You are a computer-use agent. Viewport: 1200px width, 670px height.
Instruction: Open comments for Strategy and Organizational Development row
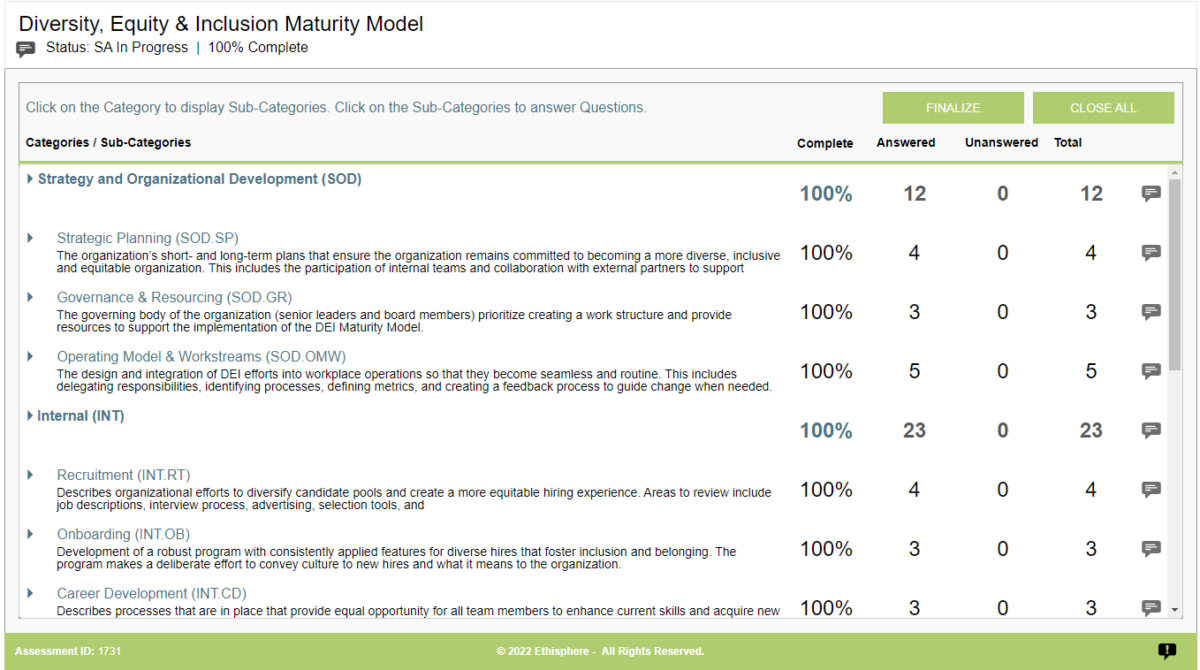tap(1151, 194)
